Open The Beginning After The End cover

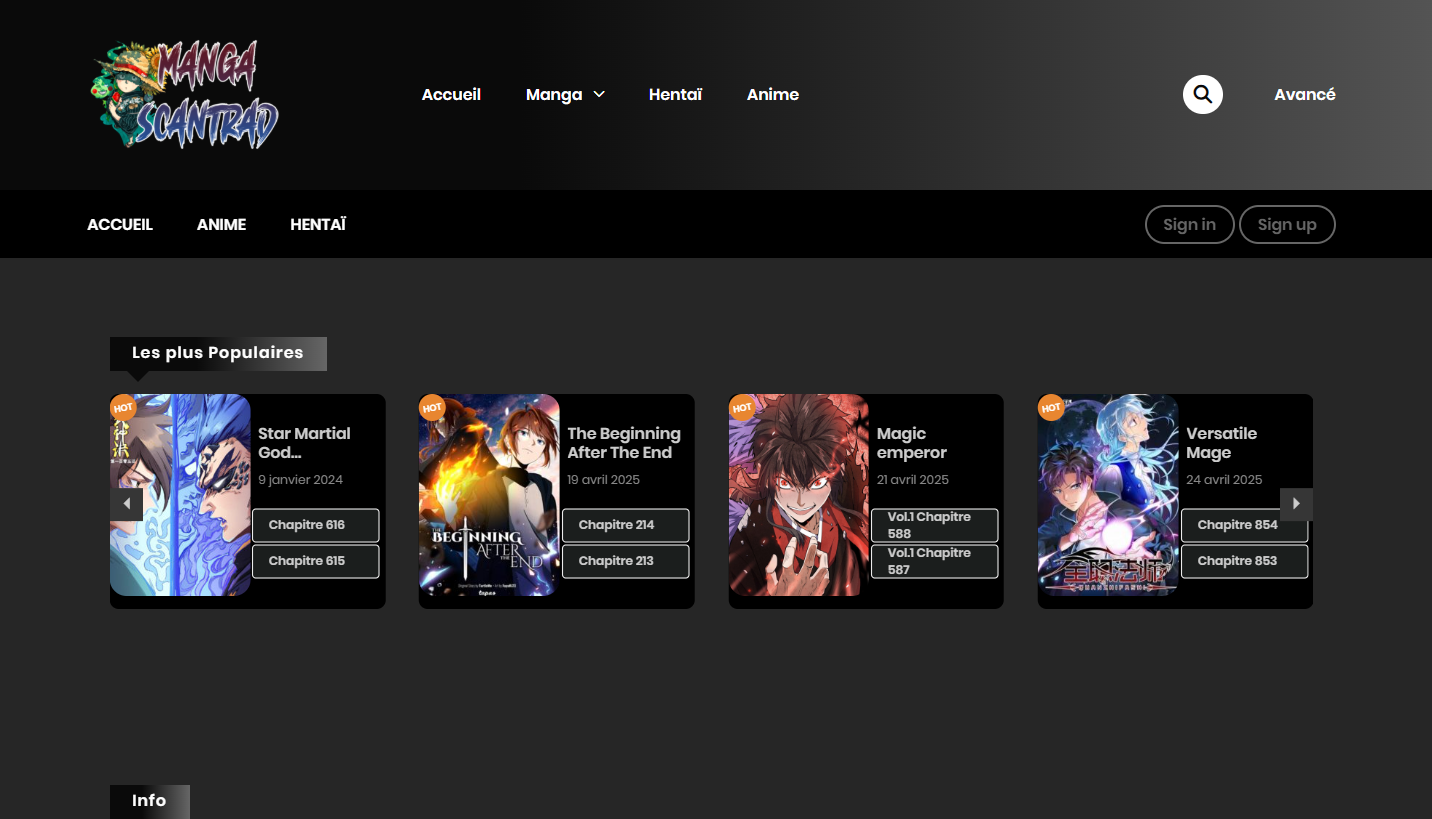tap(489, 495)
